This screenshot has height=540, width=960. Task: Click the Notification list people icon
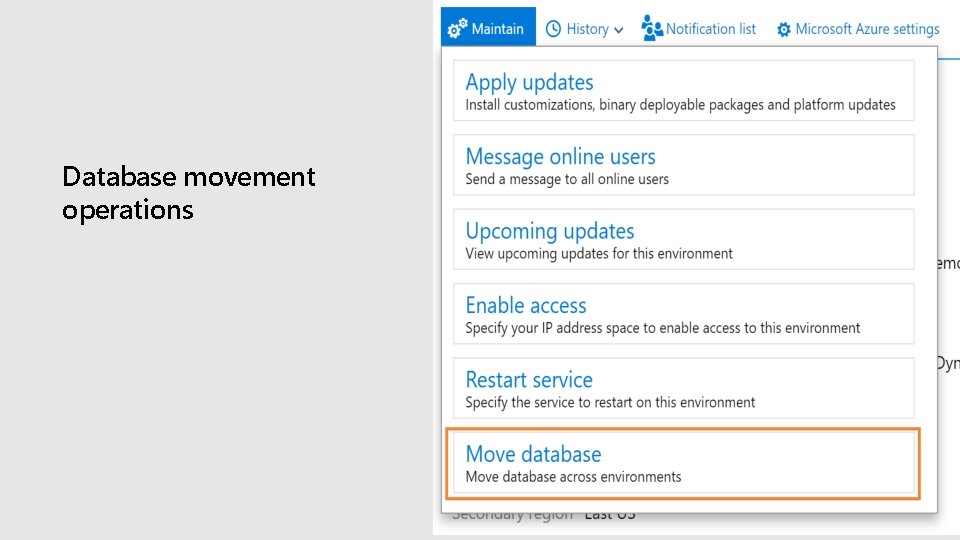click(x=652, y=28)
